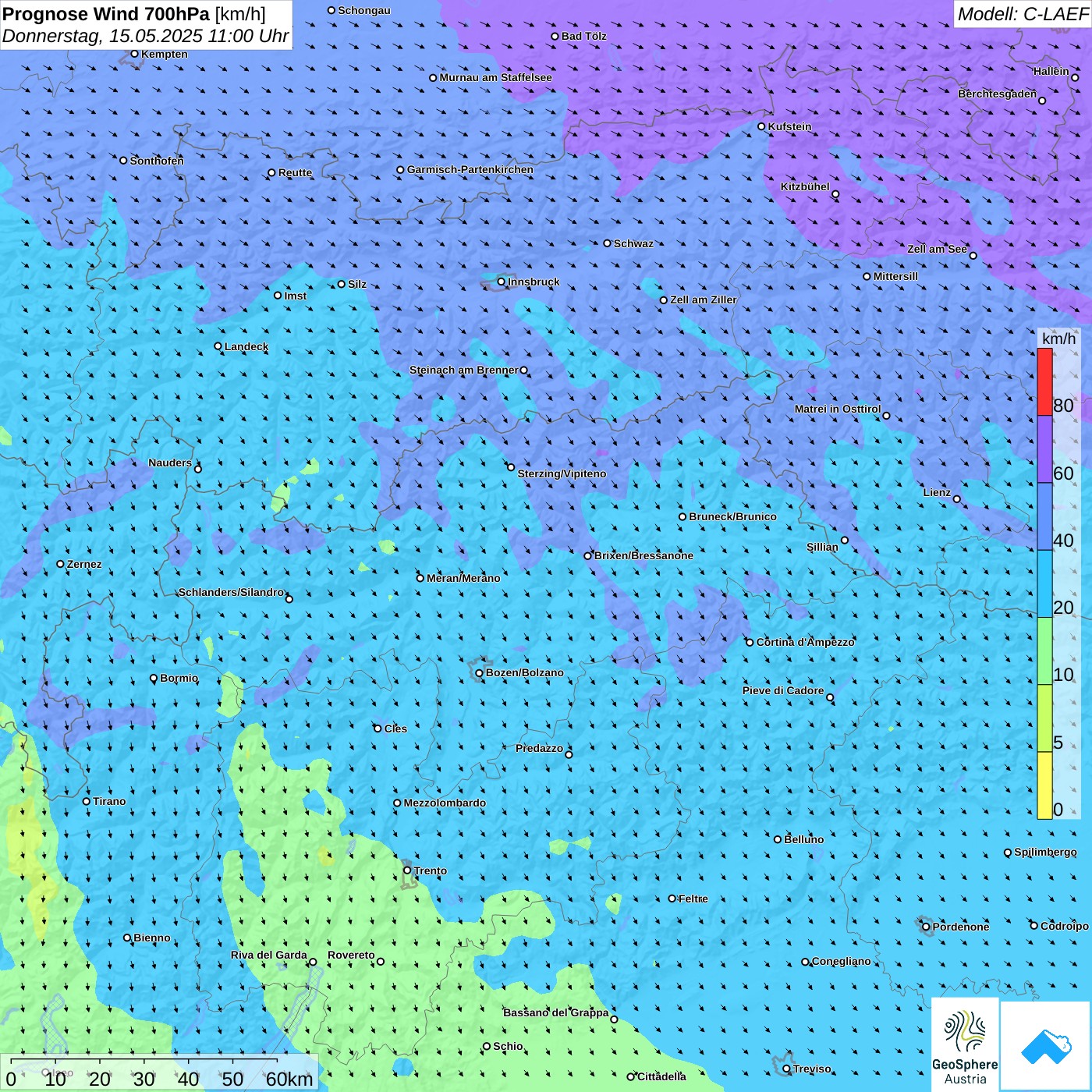Select the yellow 0 km/h legend color
This screenshot has width=1092, height=1092.
(1044, 785)
